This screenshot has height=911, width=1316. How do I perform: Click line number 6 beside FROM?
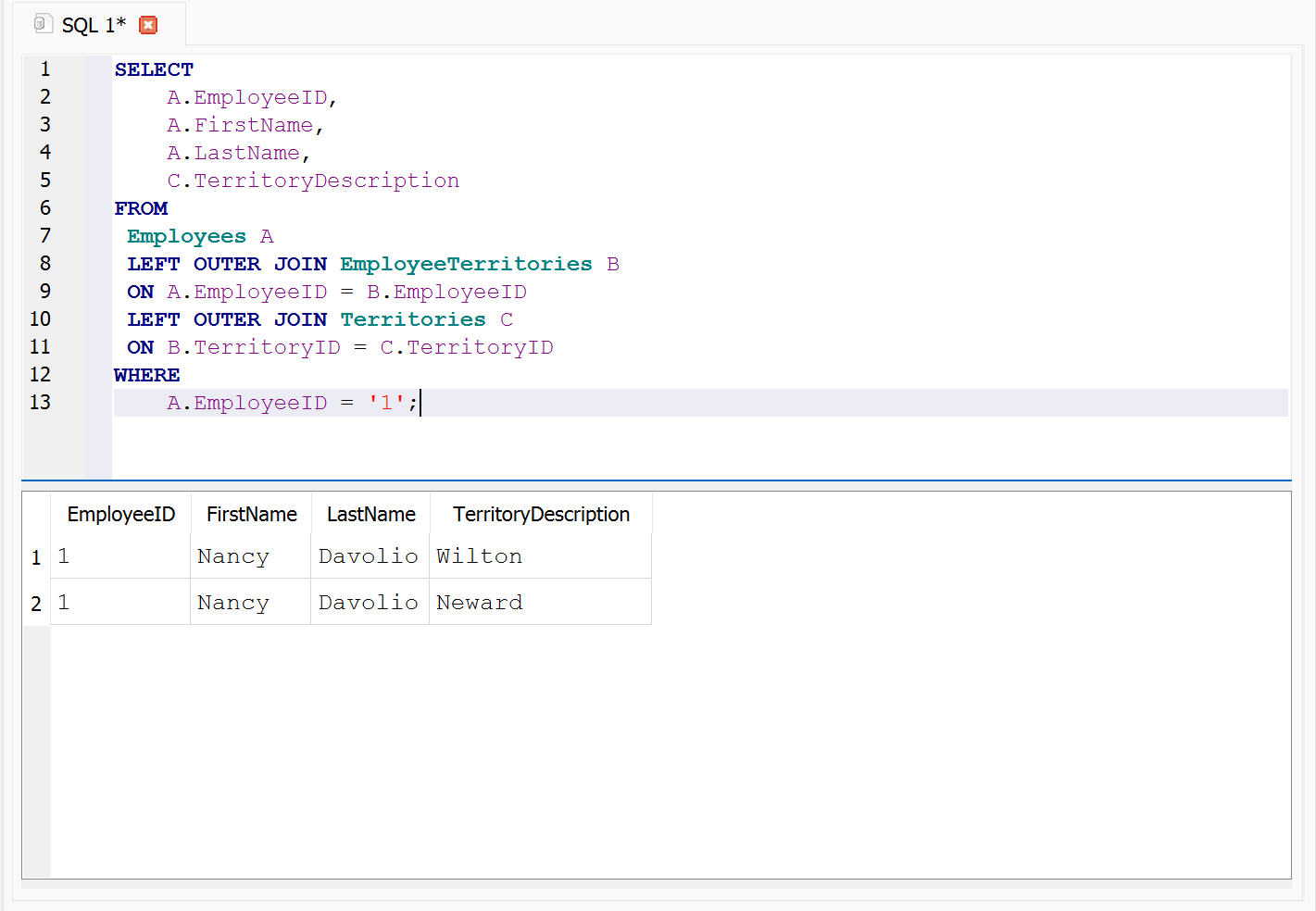coord(44,208)
